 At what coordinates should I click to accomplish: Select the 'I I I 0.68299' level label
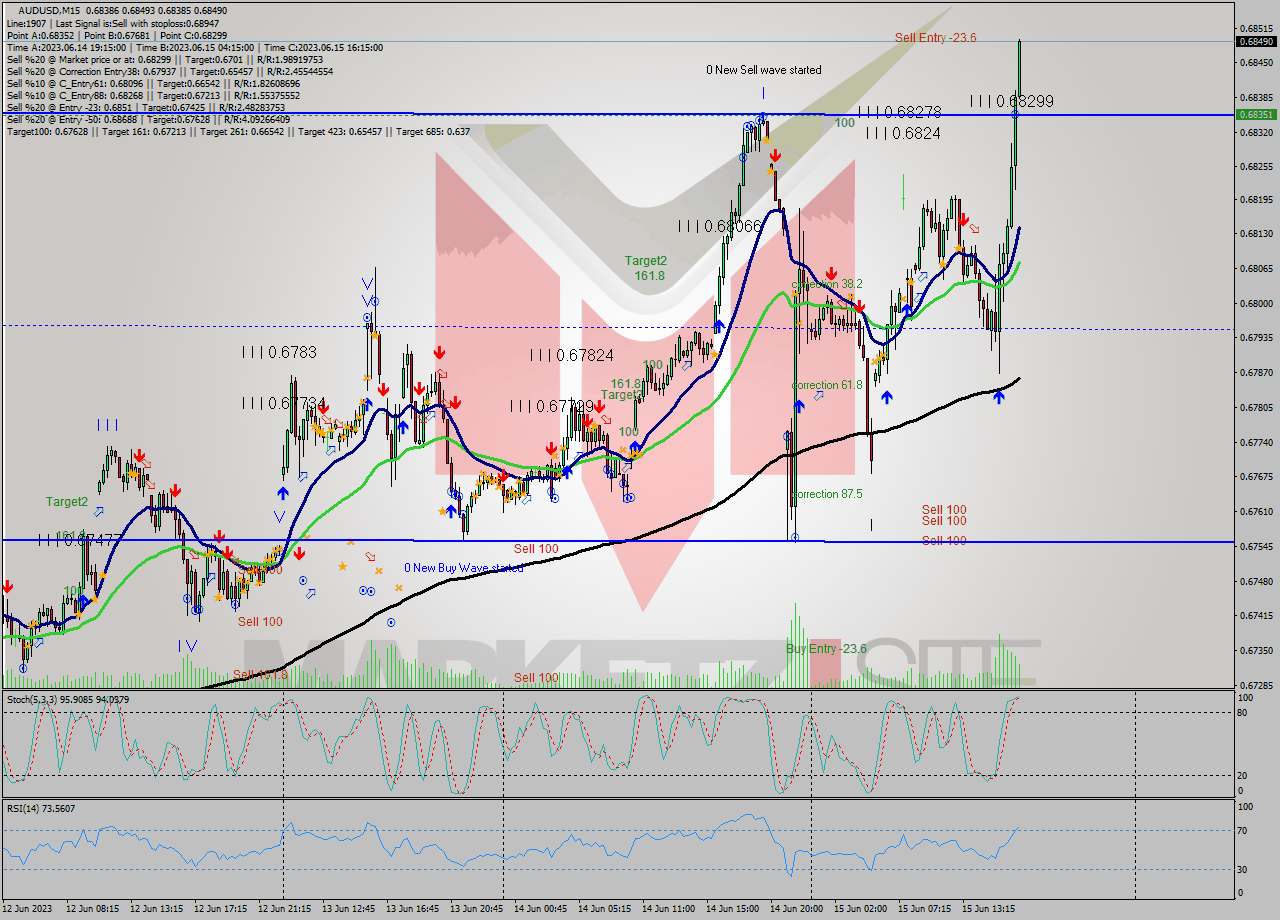pyautogui.click(x=1011, y=101)
